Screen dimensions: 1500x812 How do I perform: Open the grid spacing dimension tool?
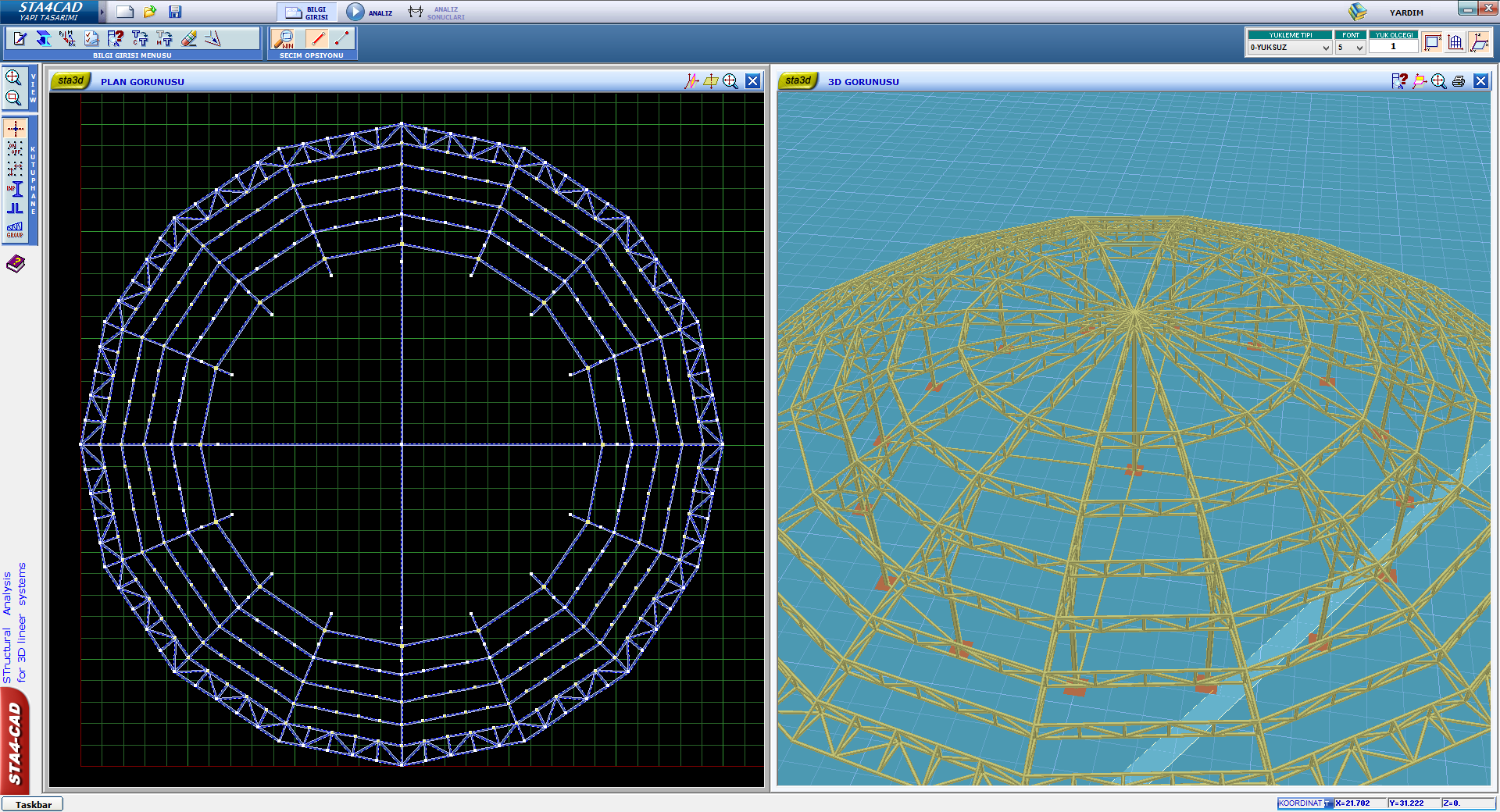15,168
